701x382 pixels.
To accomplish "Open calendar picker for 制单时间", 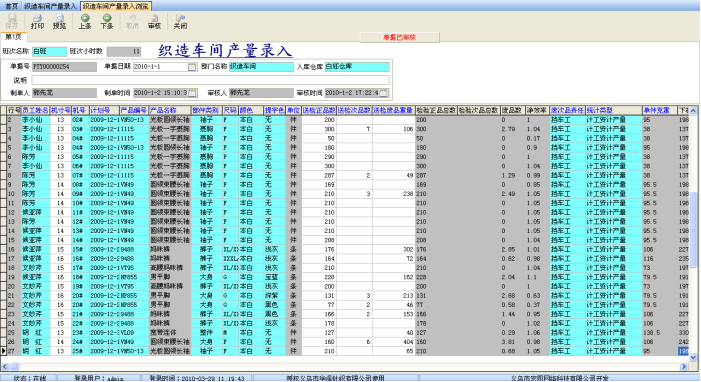I will (x=192, y=93).
